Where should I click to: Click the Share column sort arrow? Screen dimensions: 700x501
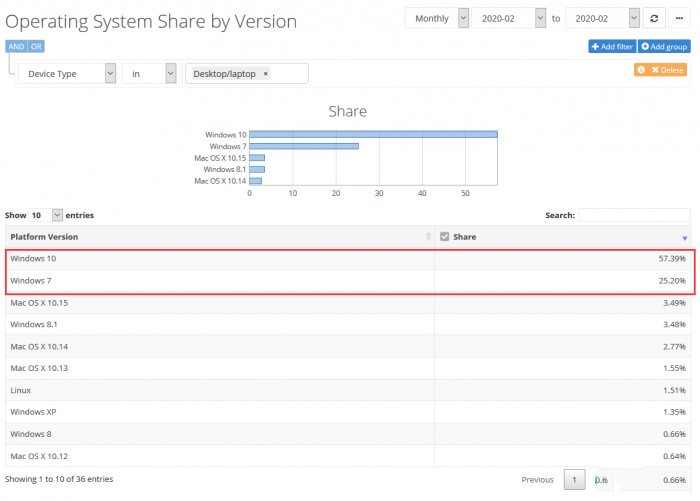(684, 237)
